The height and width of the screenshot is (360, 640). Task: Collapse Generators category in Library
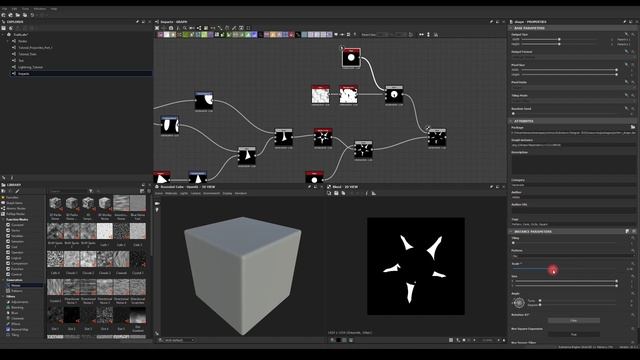[3, 280]
